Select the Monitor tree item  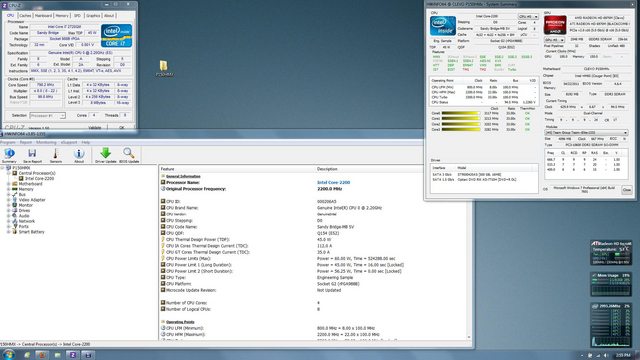point(25,205)
